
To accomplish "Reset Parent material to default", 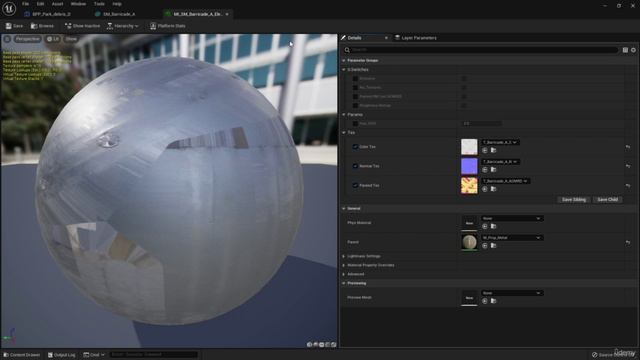I will click(x=628, y=242).
